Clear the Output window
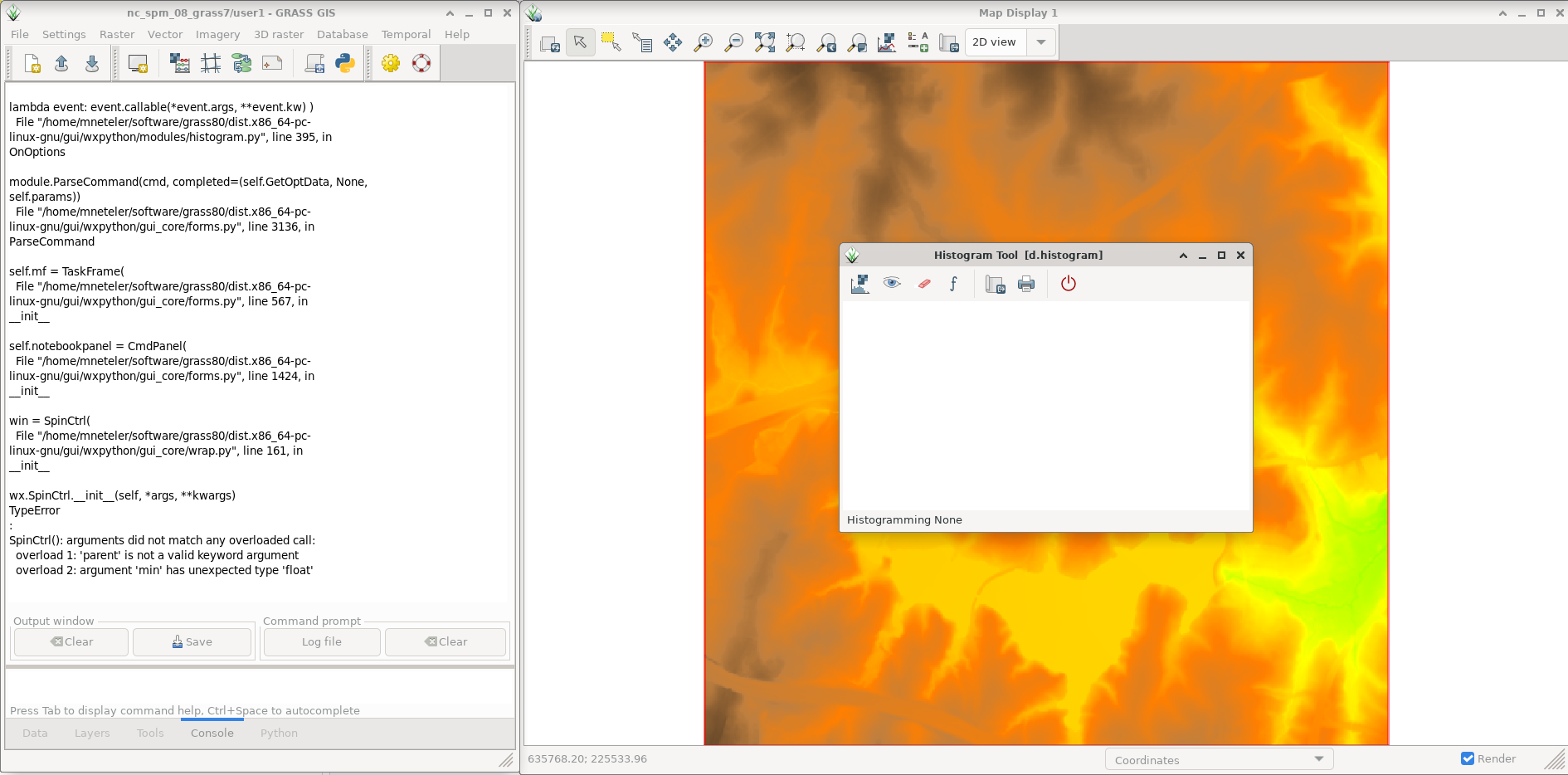The image size is (1568, 775). [x=71, y=641]
